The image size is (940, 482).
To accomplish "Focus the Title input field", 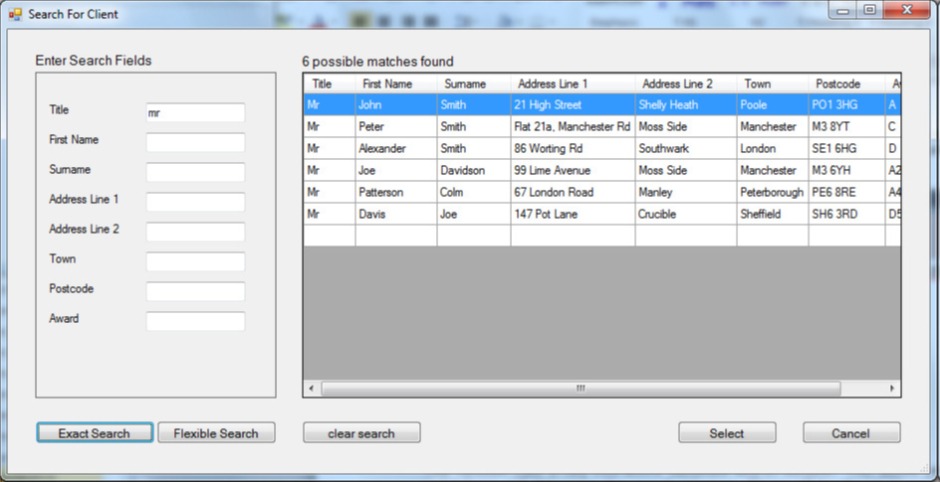I will point(195,113).
